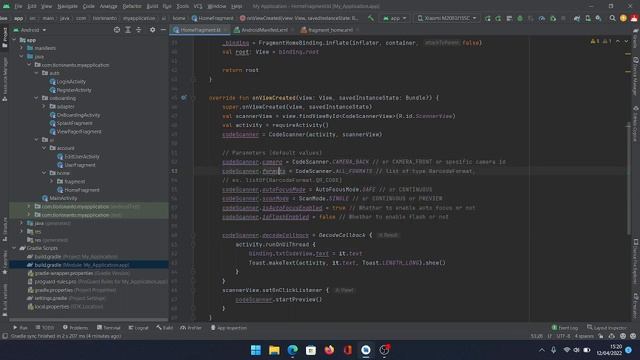This screenshot has width=640, height=360.
Task: Open the Event Log
Action: point(565,328)
